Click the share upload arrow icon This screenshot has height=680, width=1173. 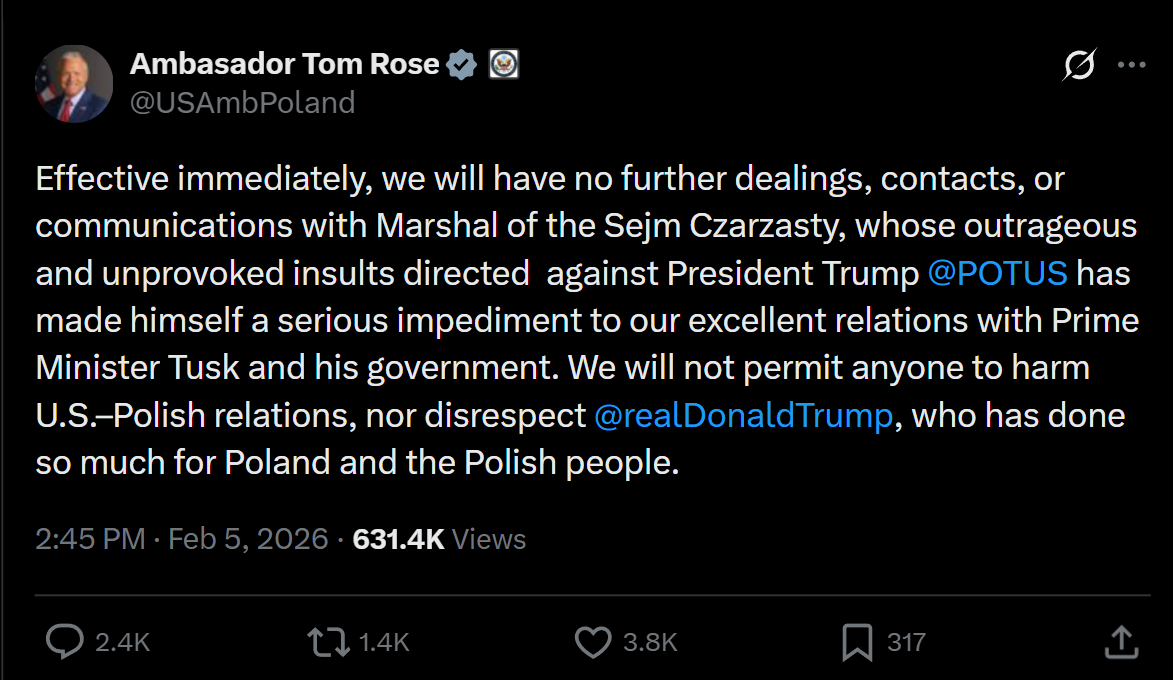[1122, 642]
